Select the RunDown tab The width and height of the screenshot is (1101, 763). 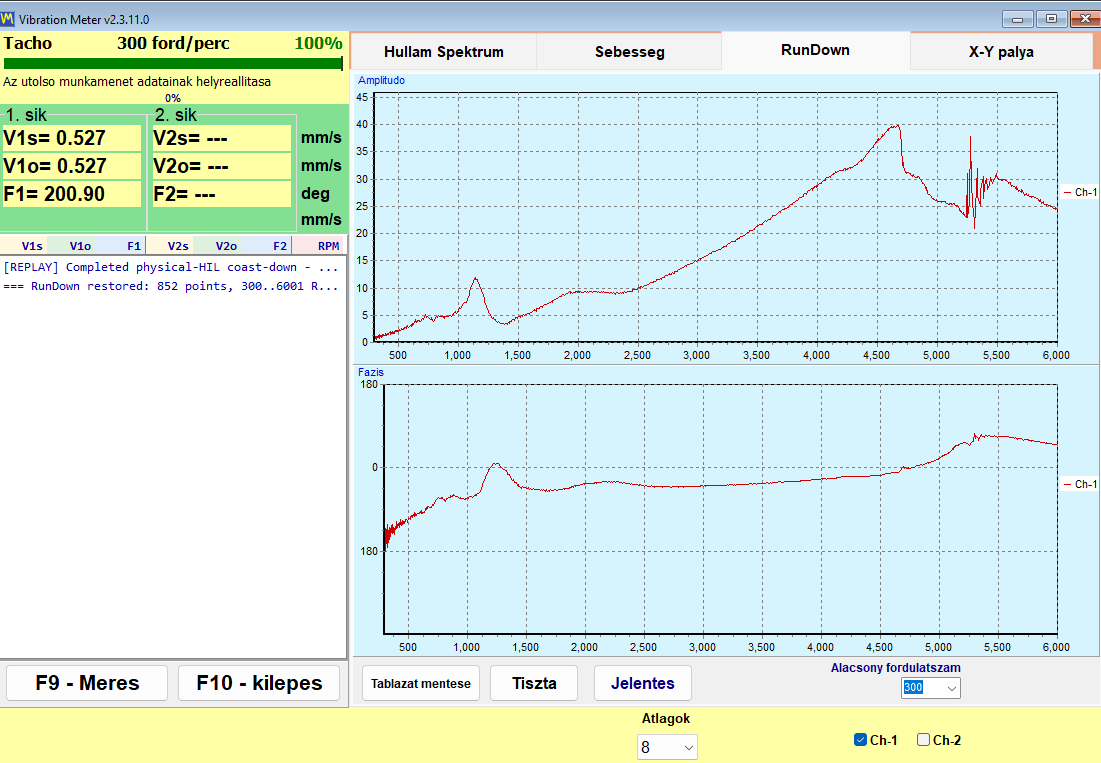[815, 50]
